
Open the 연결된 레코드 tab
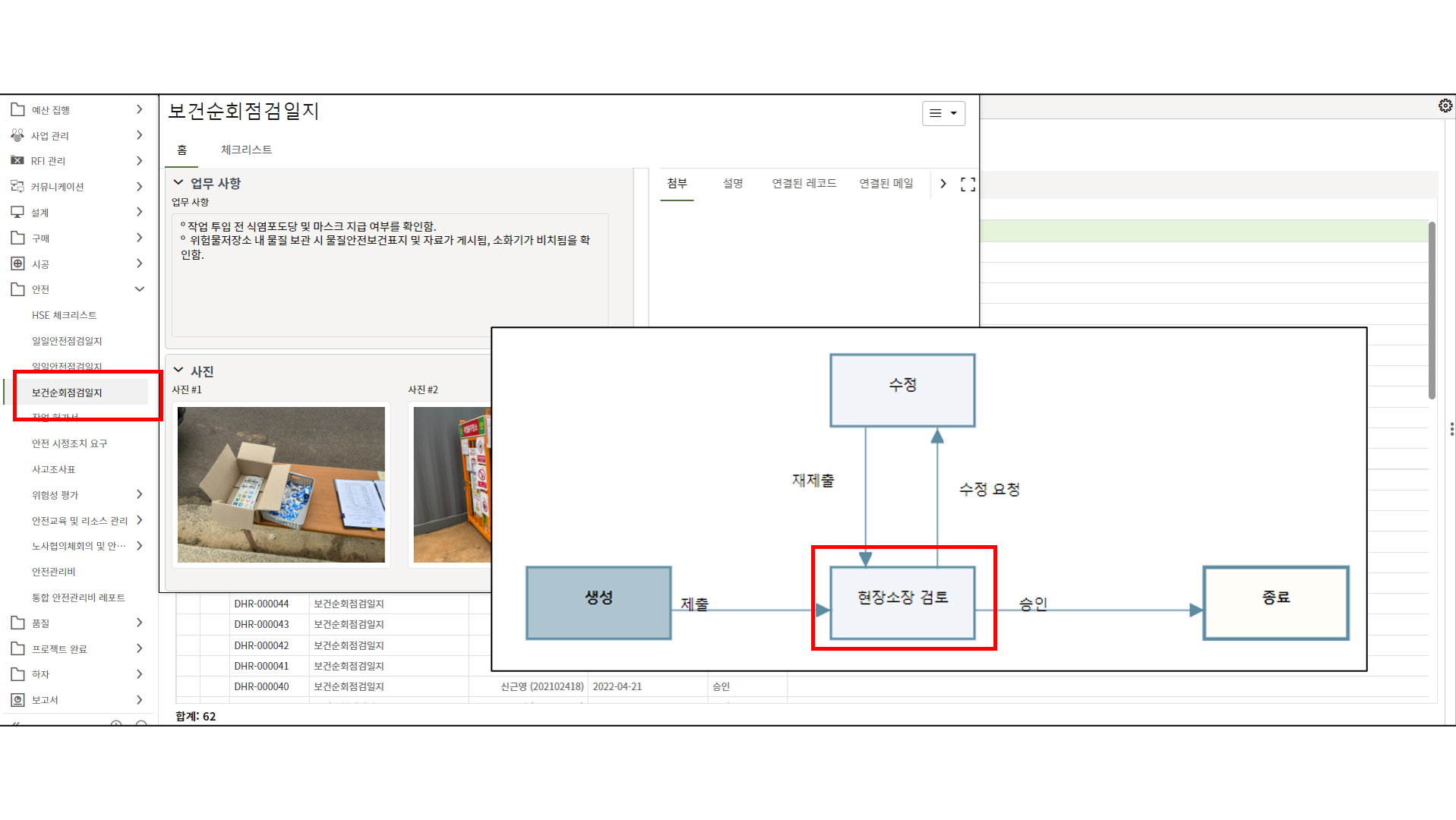pos(804,184)
